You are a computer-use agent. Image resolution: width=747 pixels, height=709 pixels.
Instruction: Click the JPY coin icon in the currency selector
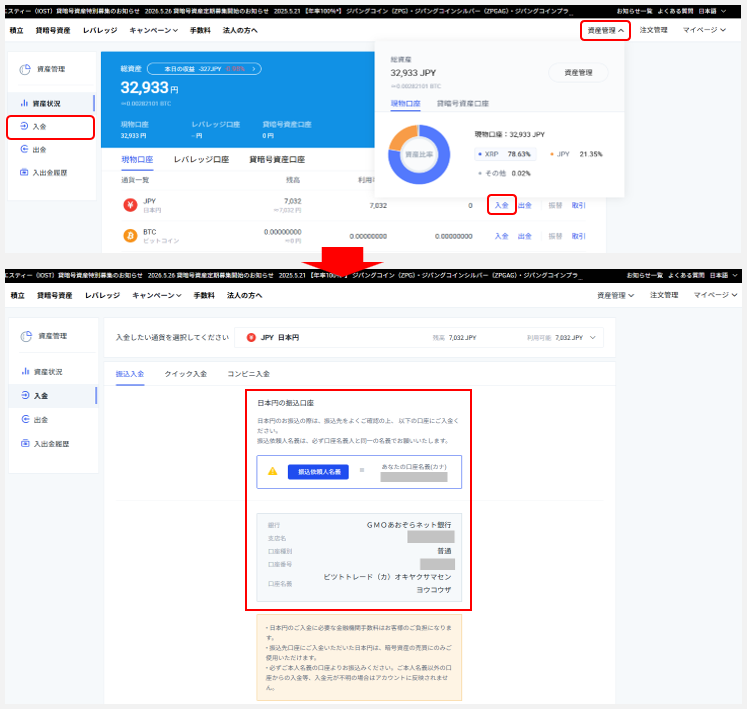click(251, 337)
